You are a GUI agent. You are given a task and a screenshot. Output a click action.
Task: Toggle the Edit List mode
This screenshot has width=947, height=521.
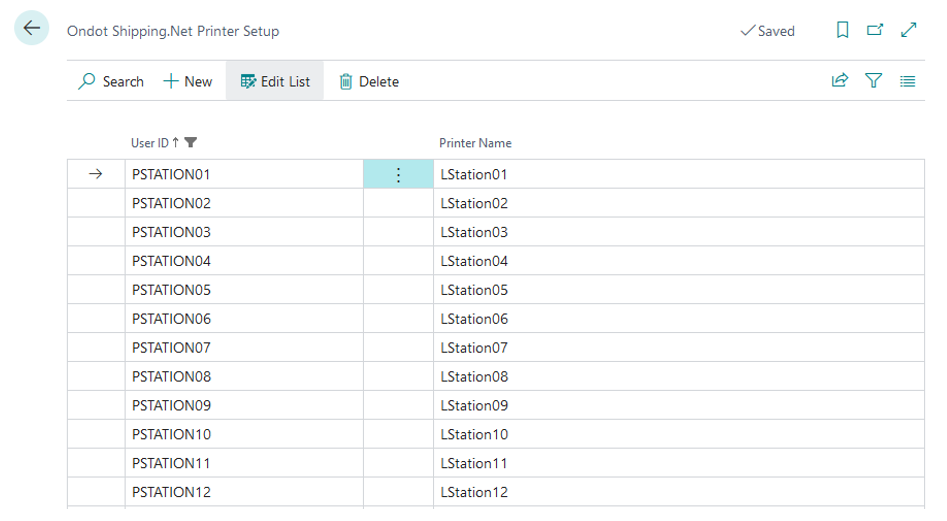point(275,82)
